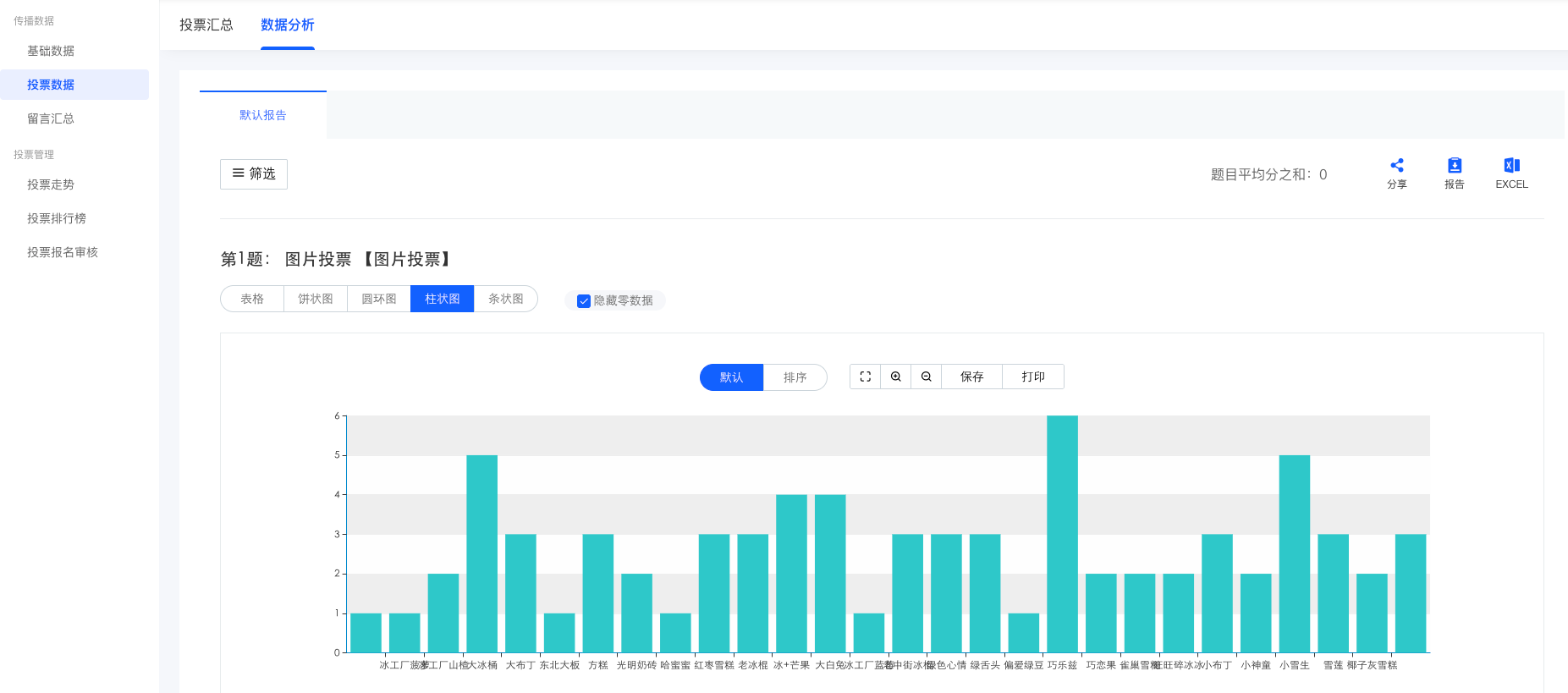Screen dimensions: 1568x693
Task: Show data as 表格
Action: [252, 299]
